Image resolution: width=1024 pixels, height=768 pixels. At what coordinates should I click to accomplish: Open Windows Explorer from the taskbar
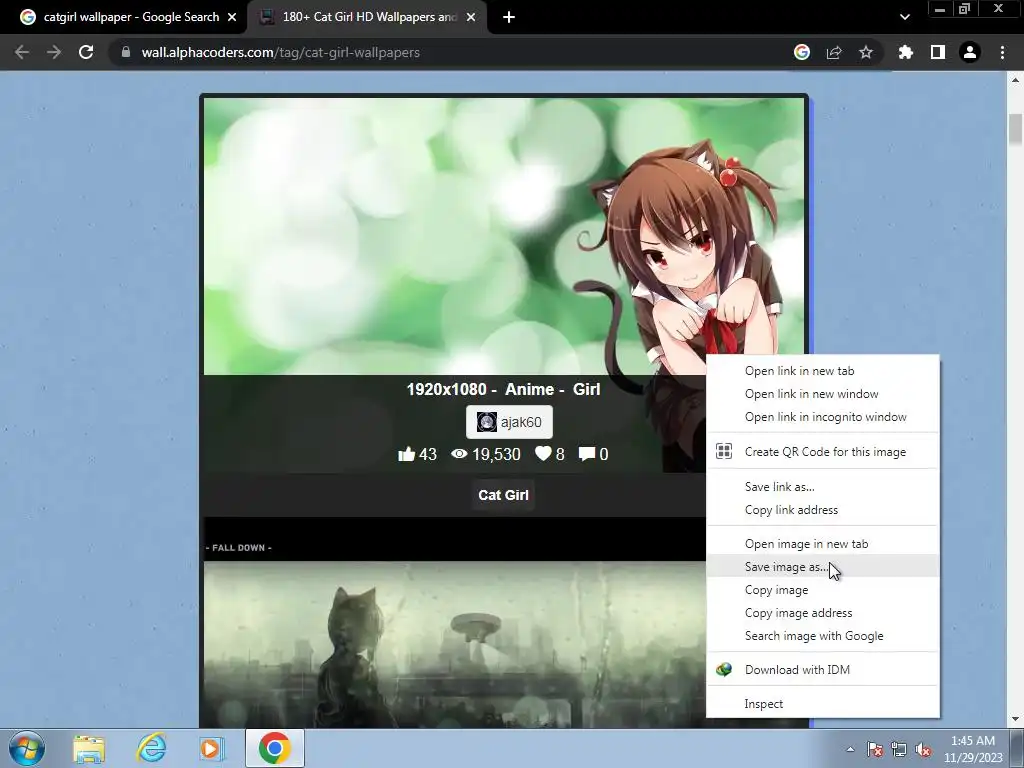(x=89, y=748)
